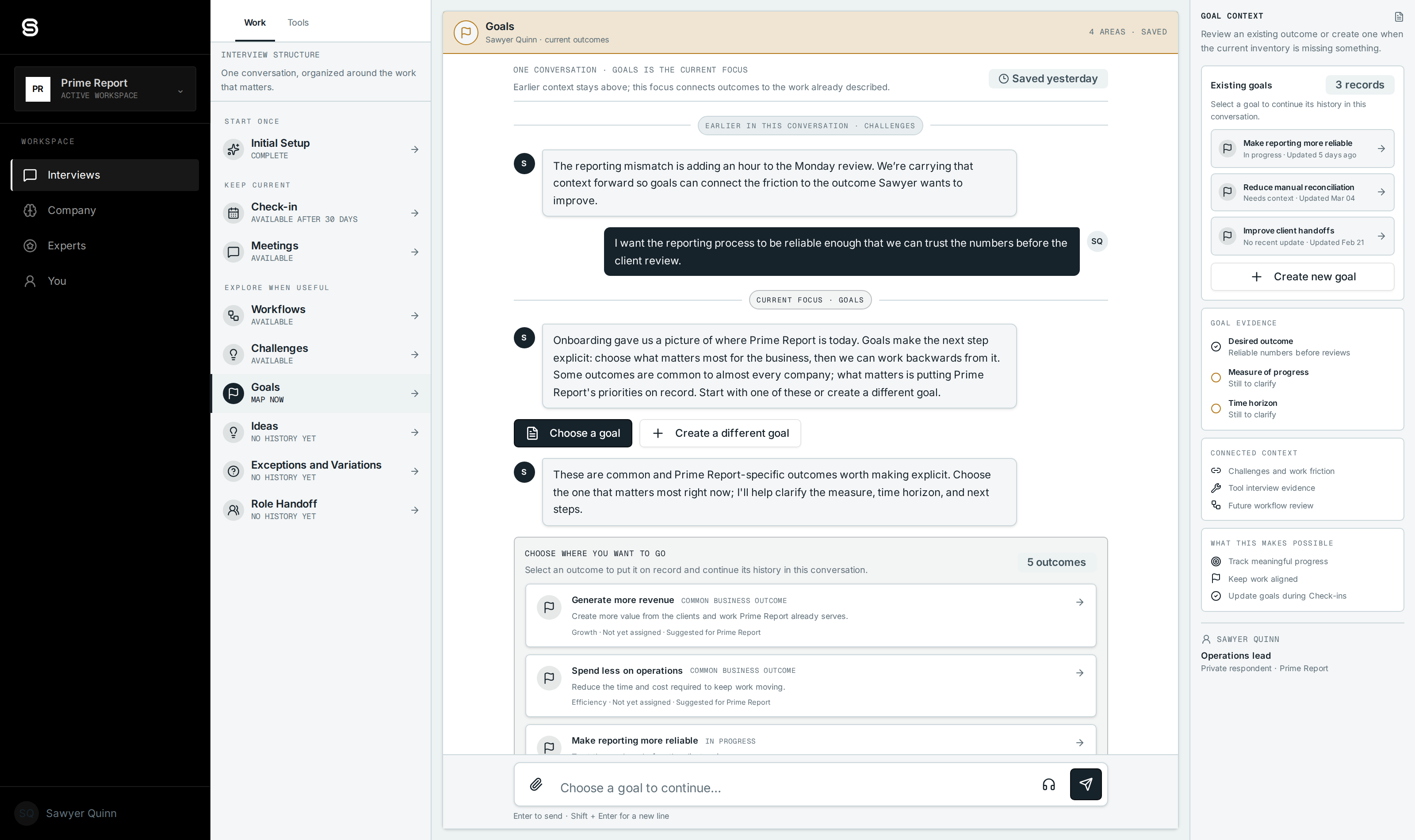Select the Generate more revenue outcome card

(x=811, y=615)
